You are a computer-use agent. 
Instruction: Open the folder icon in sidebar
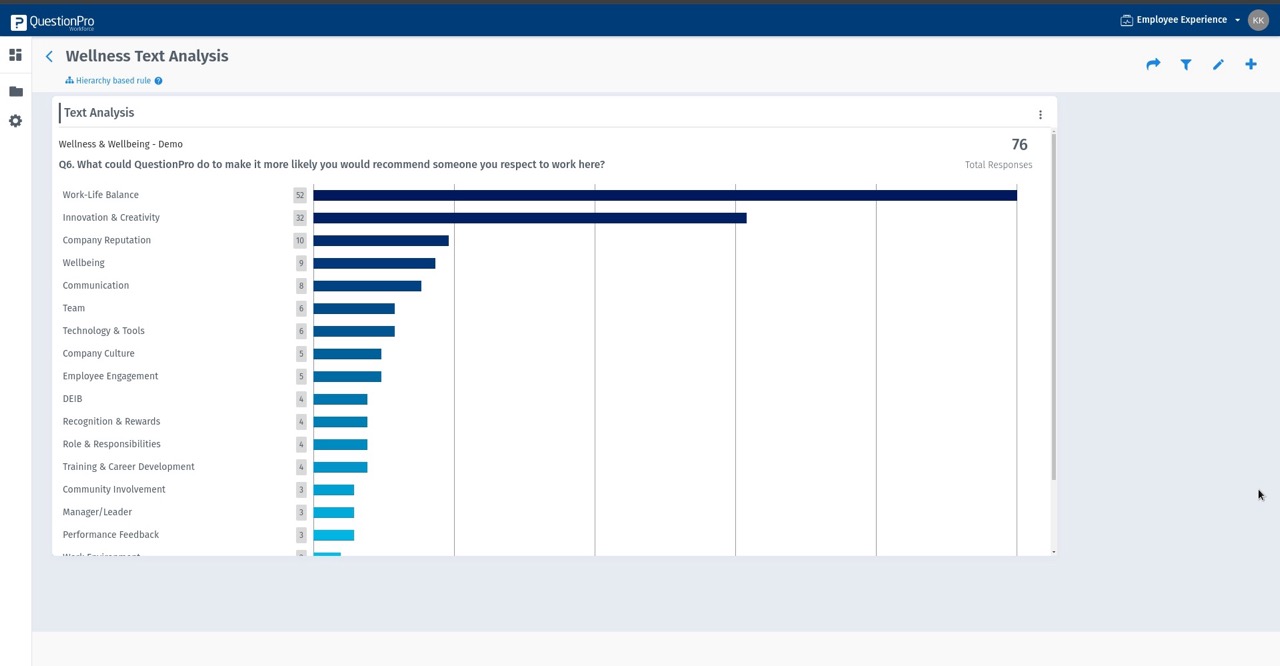[16, 91]
